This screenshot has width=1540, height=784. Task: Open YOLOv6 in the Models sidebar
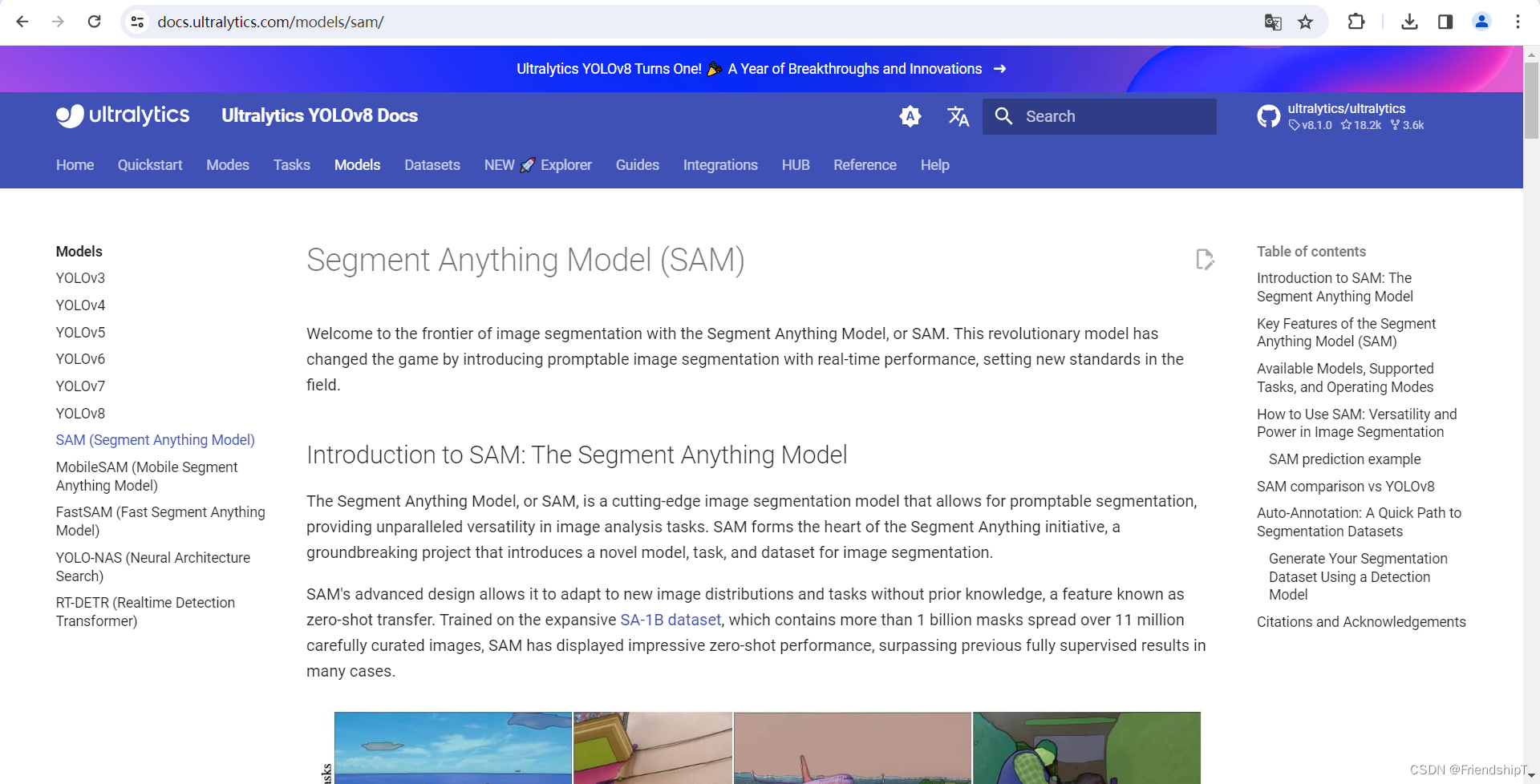pos(80,359)
